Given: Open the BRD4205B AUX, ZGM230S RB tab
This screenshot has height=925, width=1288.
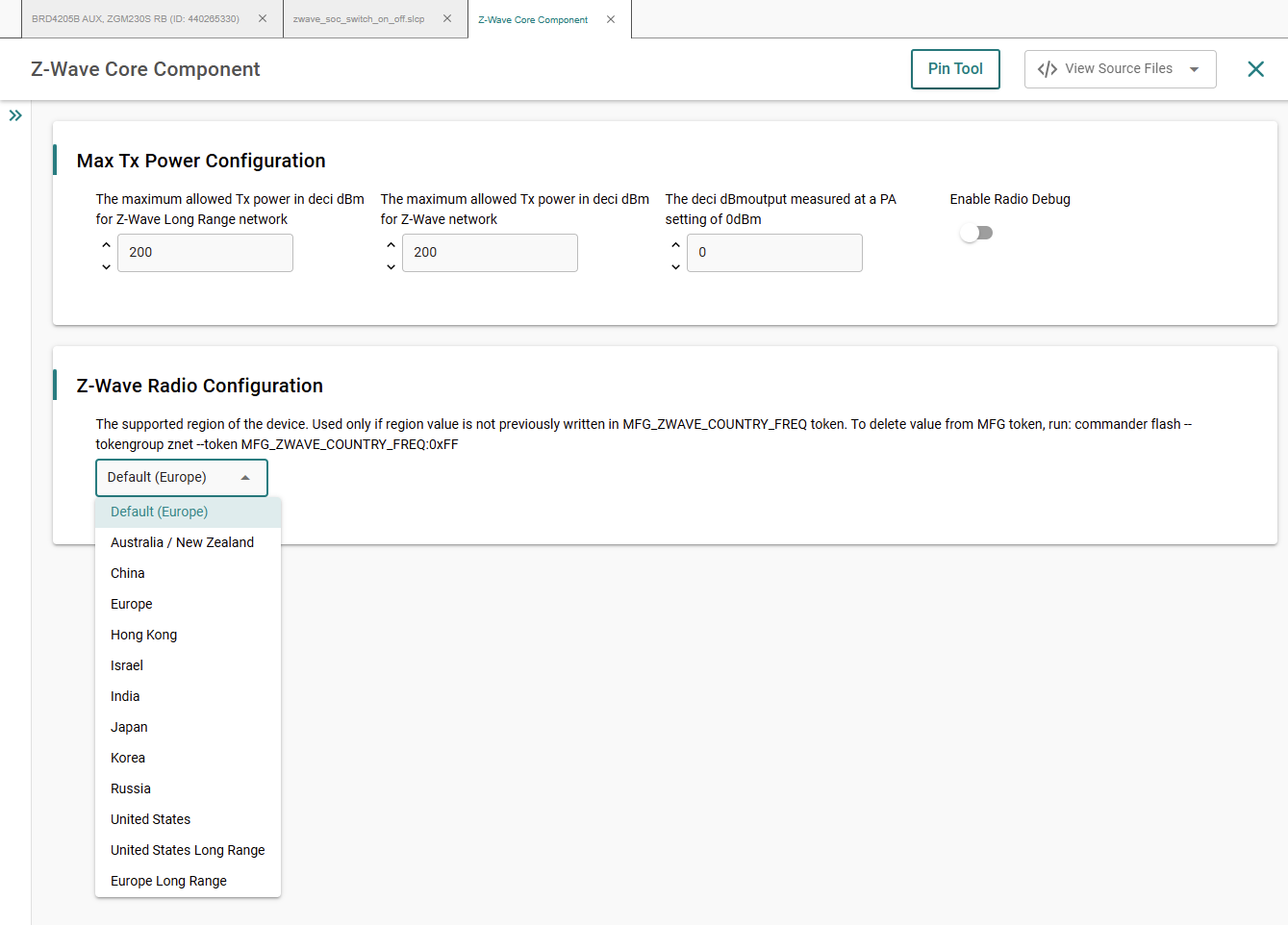Looking at the screenshot, I should pyautogui.click(x=139, y=17).
